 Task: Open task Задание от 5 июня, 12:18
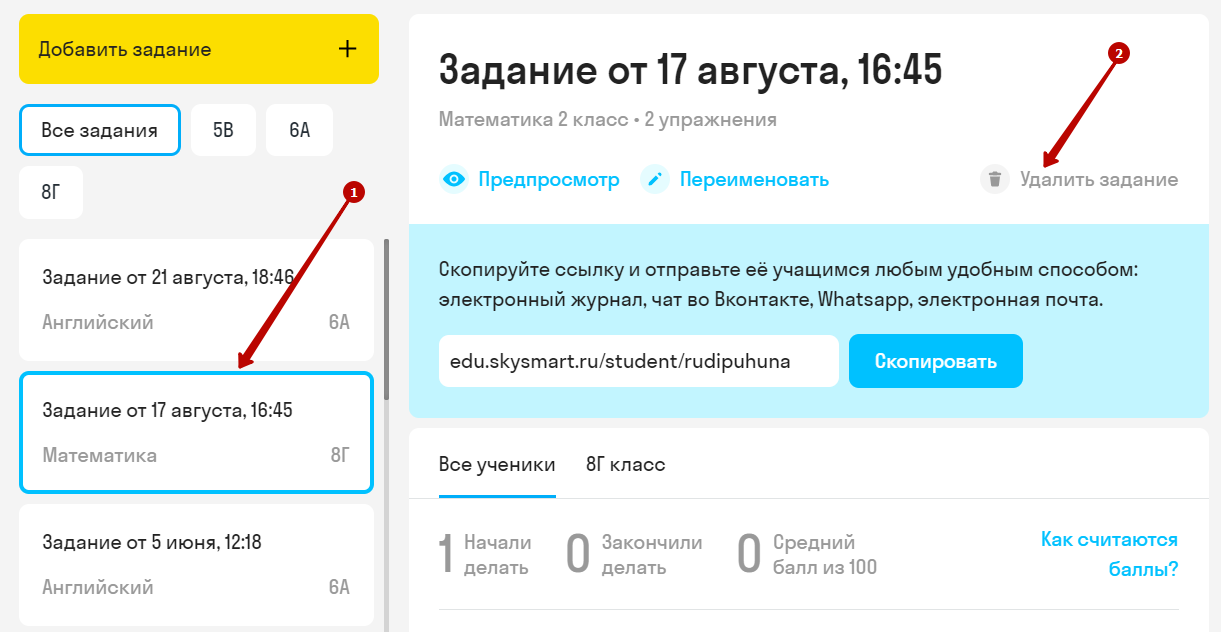(196, 565)
